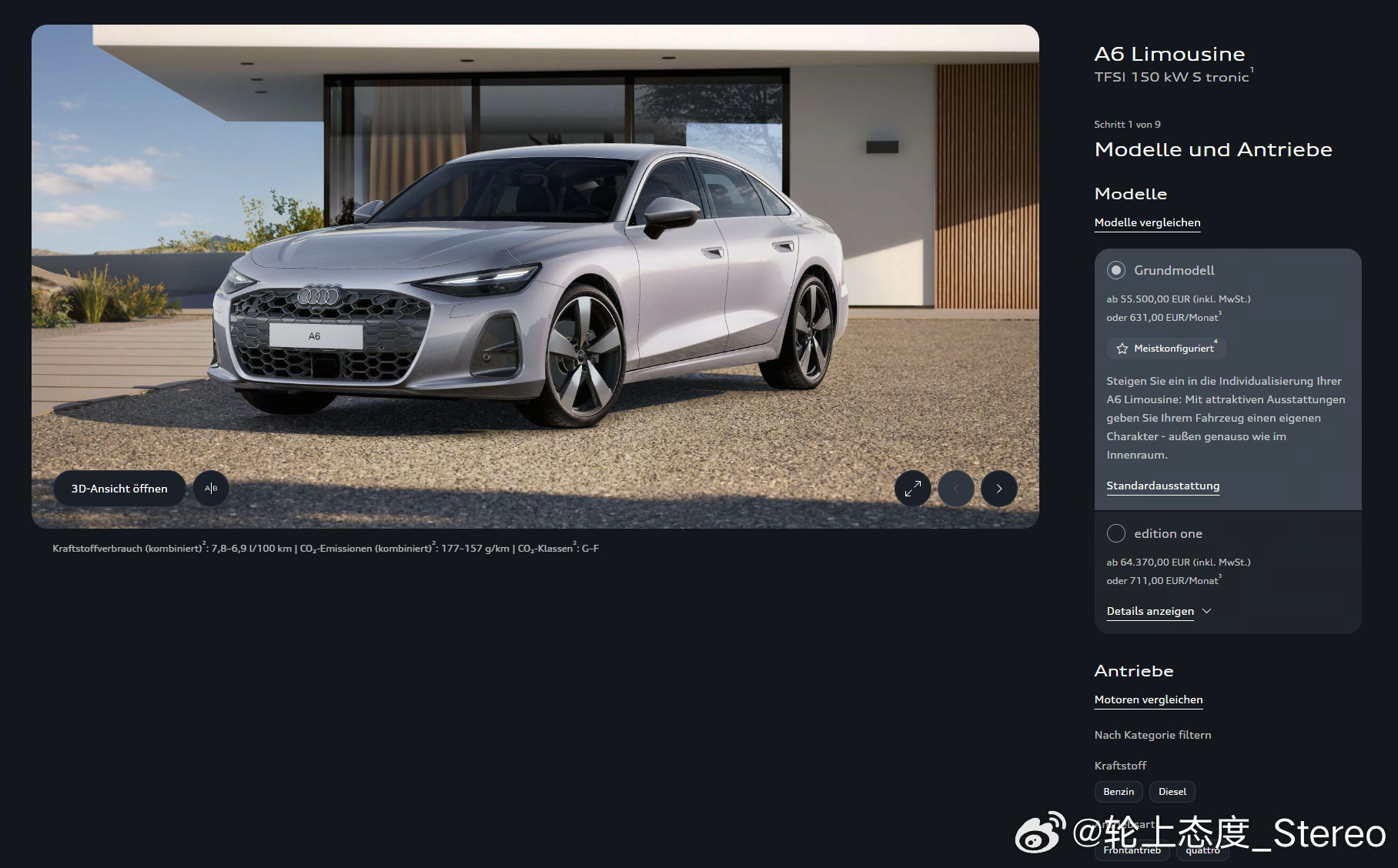Open fullscreen view of the car image
The width and height of the screenshot is (1398, 868).
tap(913, 489)
